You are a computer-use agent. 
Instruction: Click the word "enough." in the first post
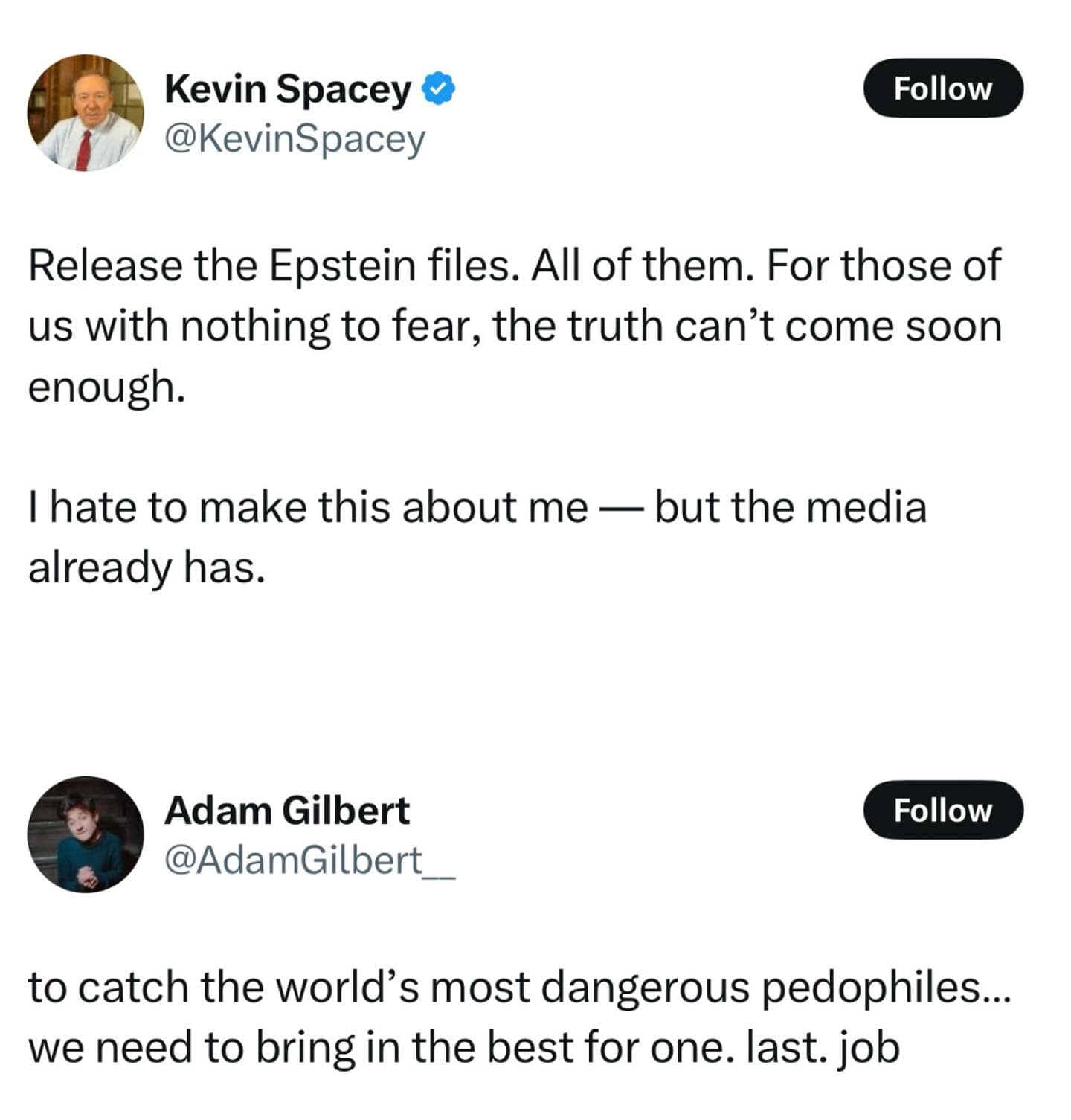pyautogui.click(x=106, y=387)
